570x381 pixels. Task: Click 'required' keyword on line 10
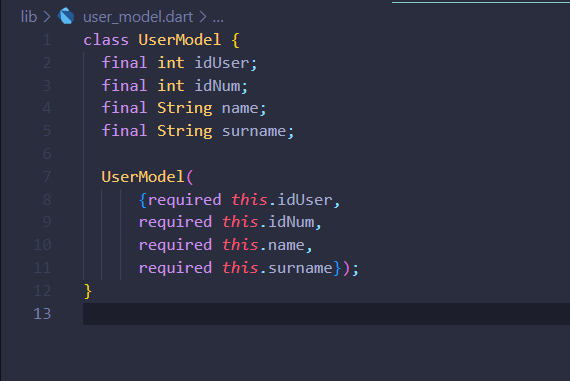click(x=175, y=245)
